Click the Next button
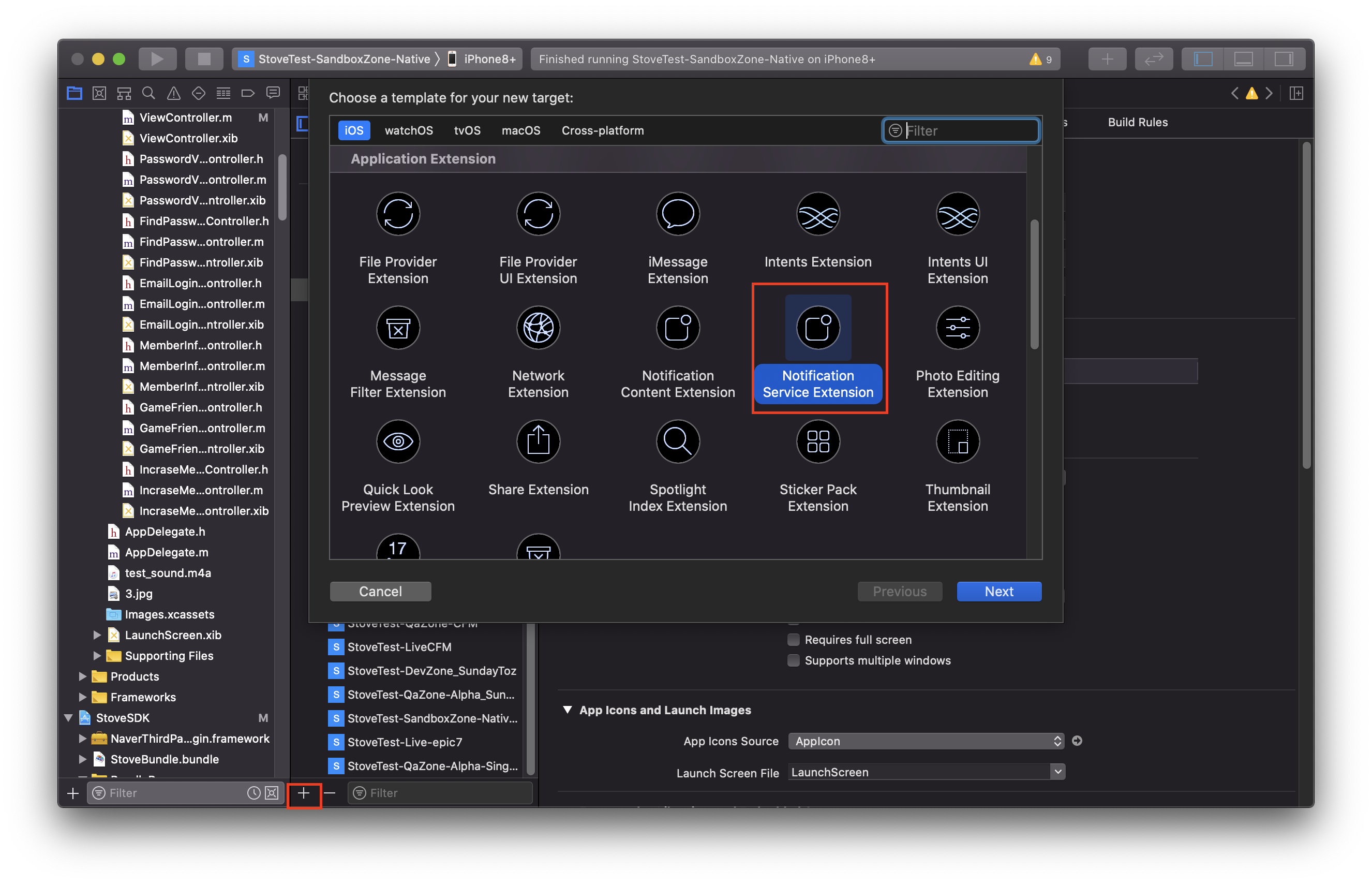 998,591
